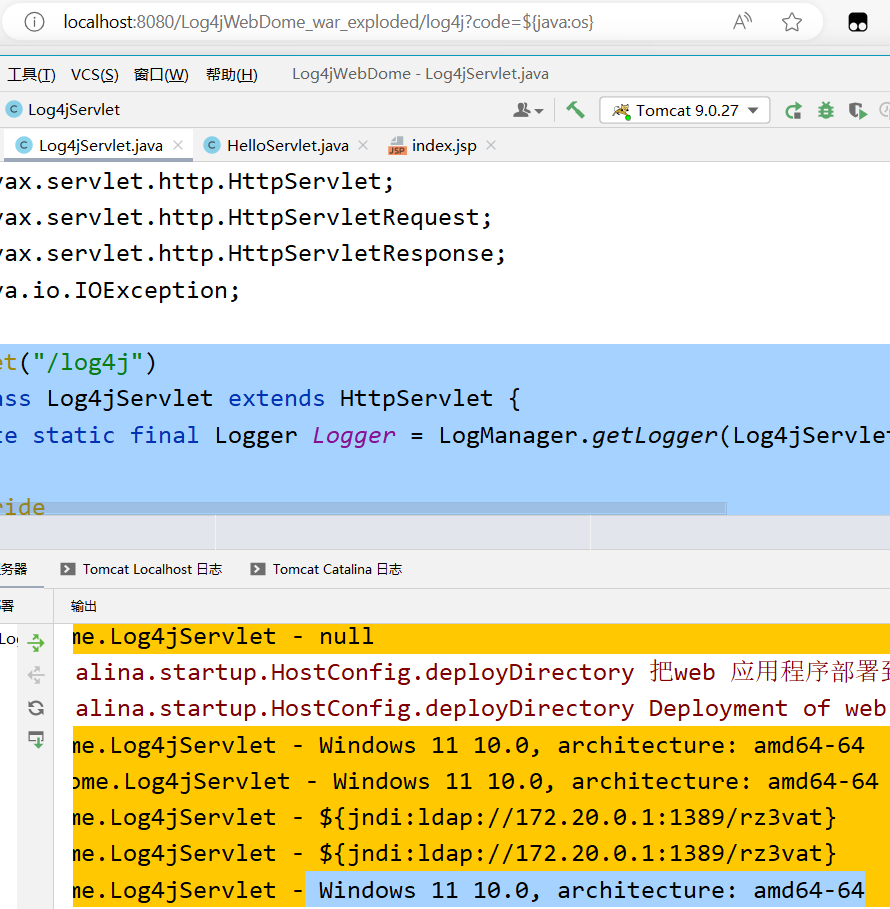Open the 工具(T) menu

point(31,75)
